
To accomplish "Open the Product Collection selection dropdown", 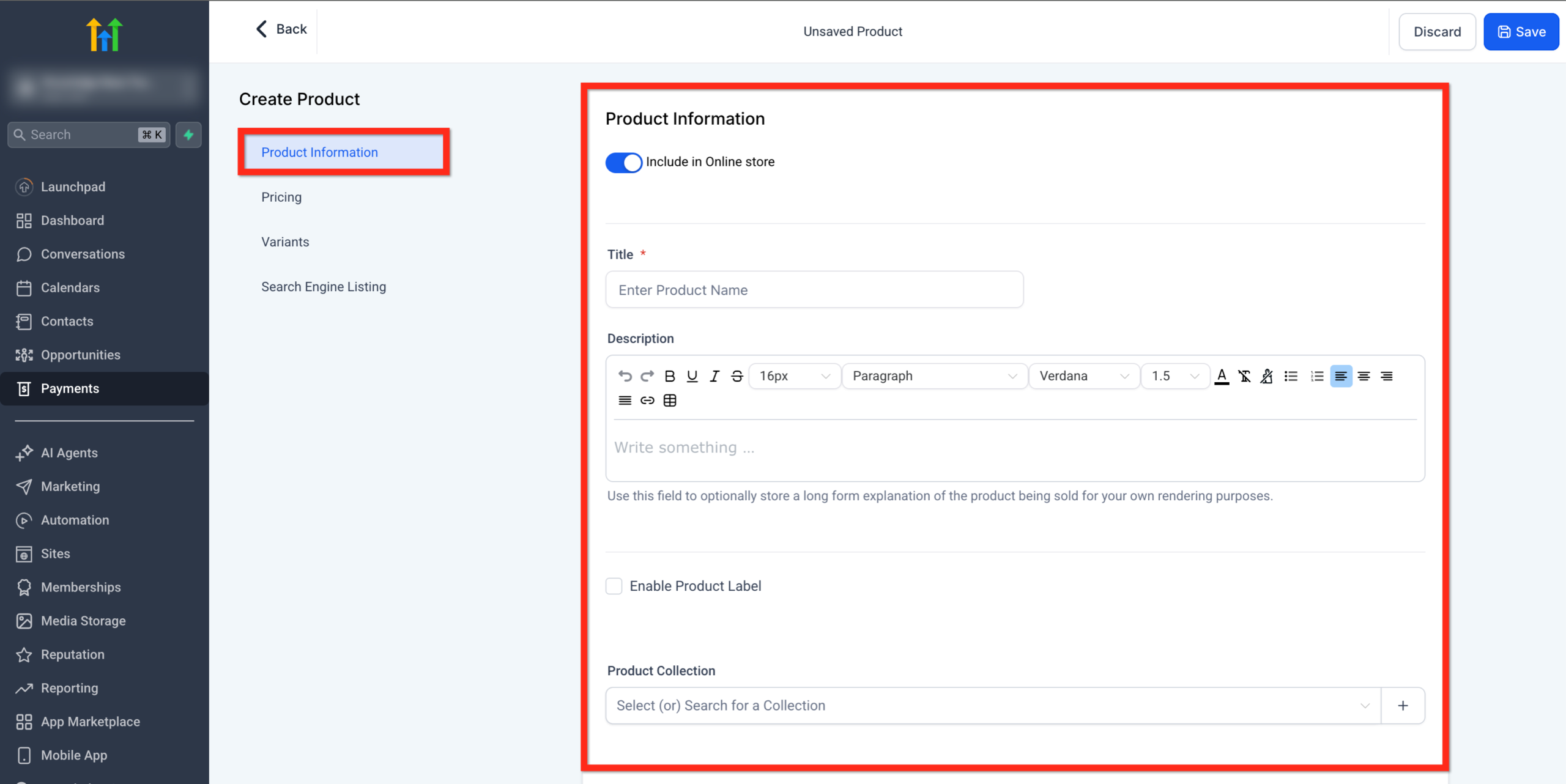I will click(991, 705).
